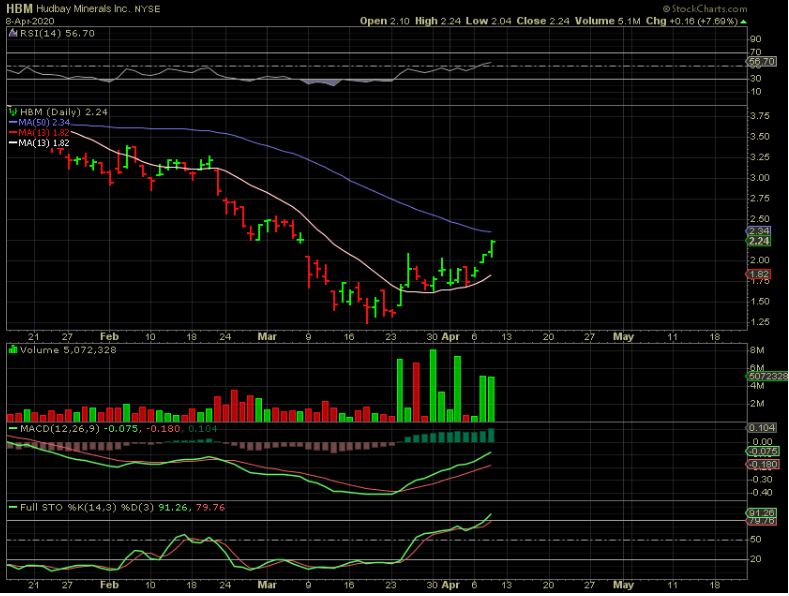This screenshot has height=596, width=789.
Task: Click the HBM ticker symbol title
Action: click(19, 8)
